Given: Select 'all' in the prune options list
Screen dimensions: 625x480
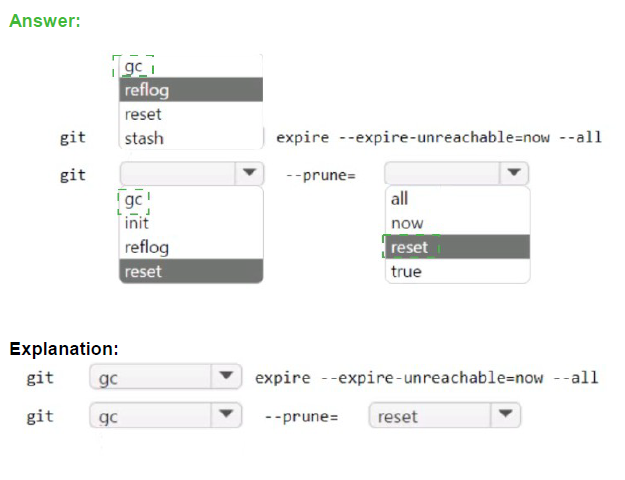Looking at the screenshot, I should pyautogui.click(x=456, y=199).
